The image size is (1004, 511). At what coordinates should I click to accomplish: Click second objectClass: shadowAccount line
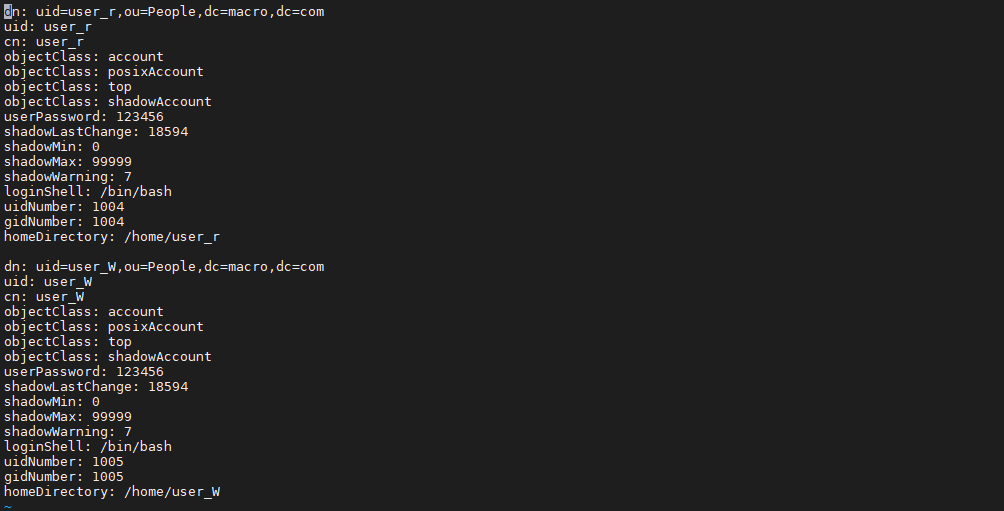coord(108,357)
